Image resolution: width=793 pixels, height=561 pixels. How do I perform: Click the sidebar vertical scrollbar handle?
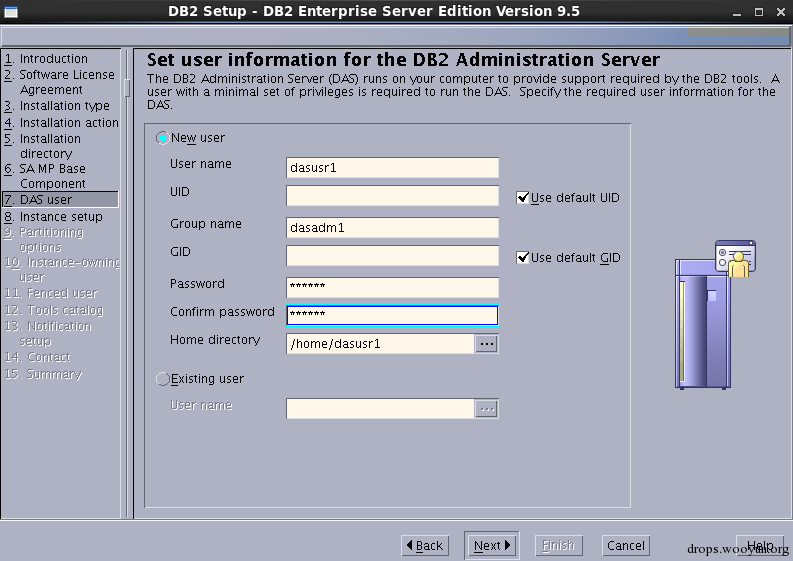(x=127, y=88)
